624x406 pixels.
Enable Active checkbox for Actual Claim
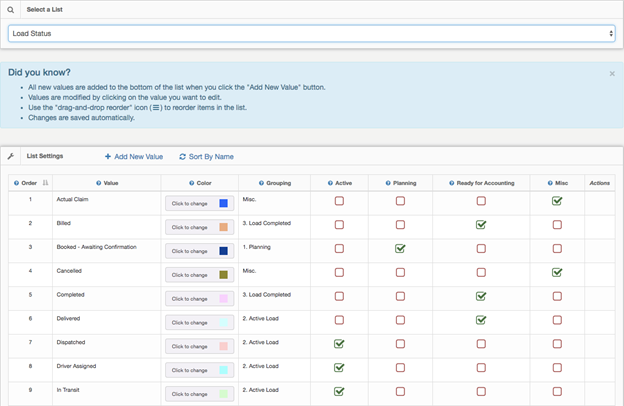[x=339, y=201]
